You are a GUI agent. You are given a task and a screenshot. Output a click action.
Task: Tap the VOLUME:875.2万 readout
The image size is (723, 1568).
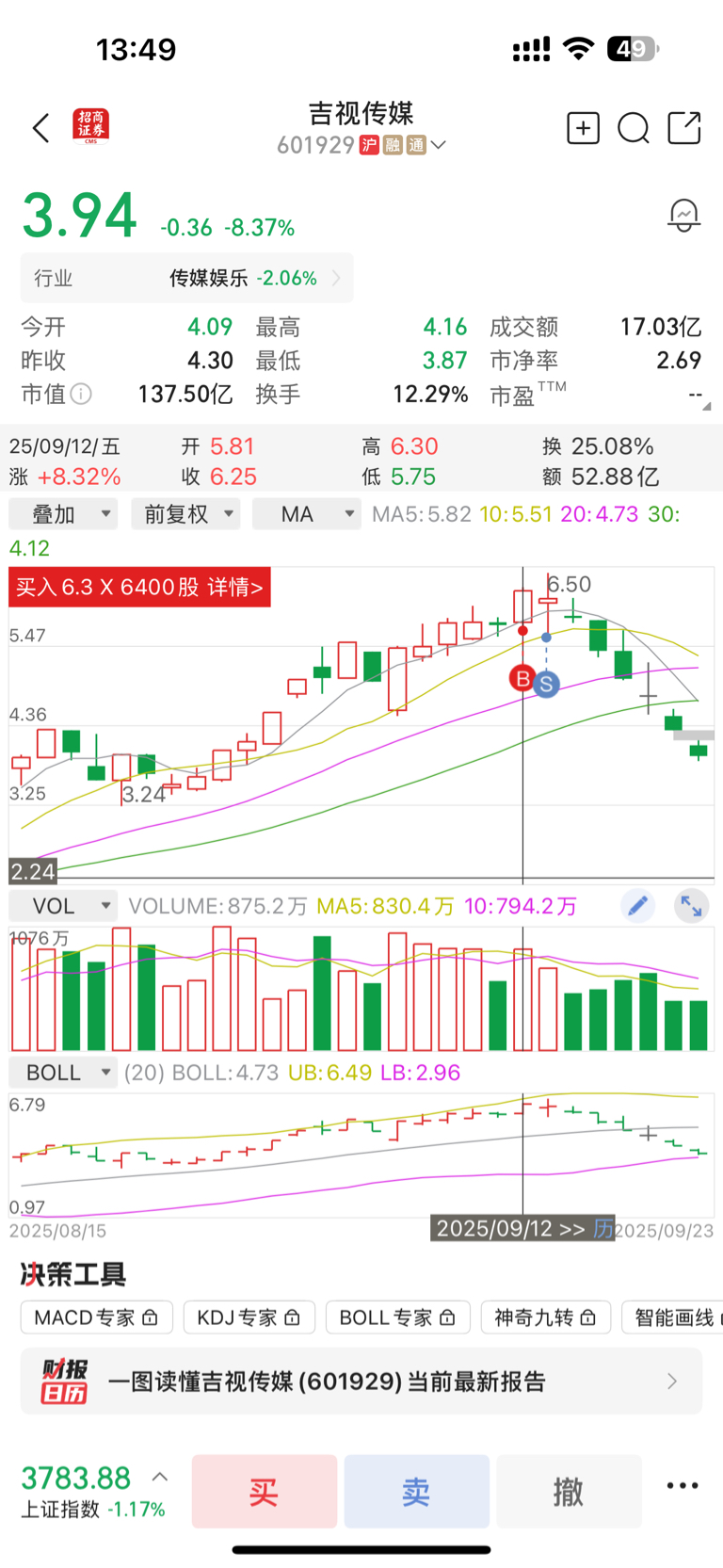218,906
